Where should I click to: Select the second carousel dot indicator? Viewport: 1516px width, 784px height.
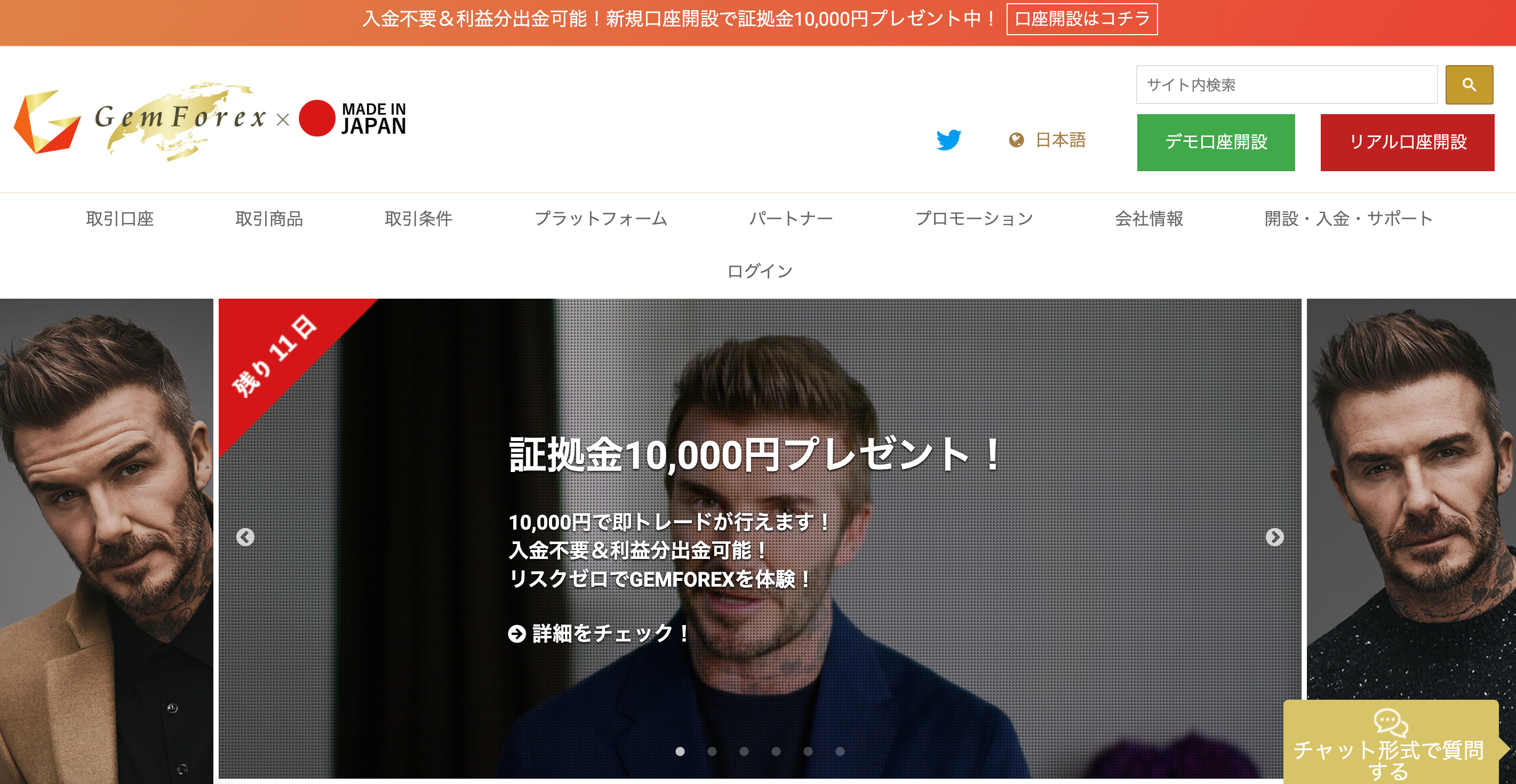pos(712,751)
